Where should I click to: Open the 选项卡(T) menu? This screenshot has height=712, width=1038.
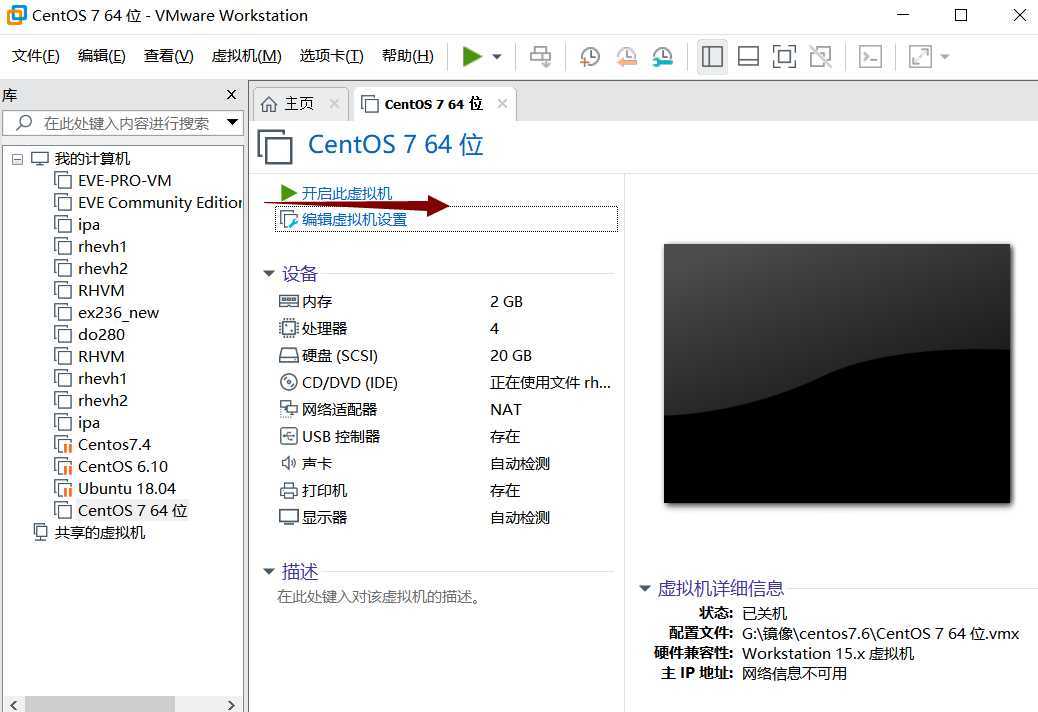click(332, 56)
